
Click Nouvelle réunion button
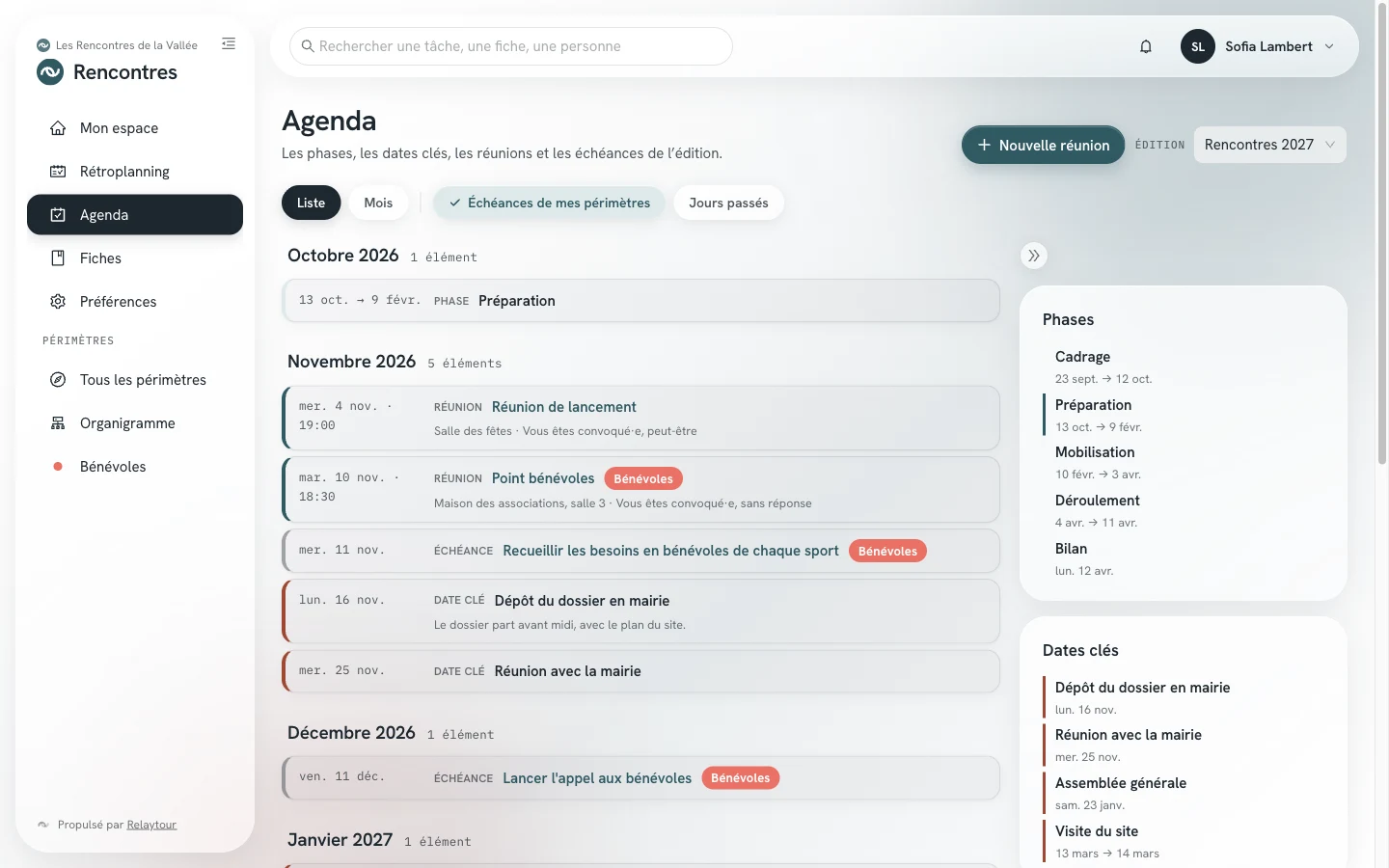tap(1043, 145)
